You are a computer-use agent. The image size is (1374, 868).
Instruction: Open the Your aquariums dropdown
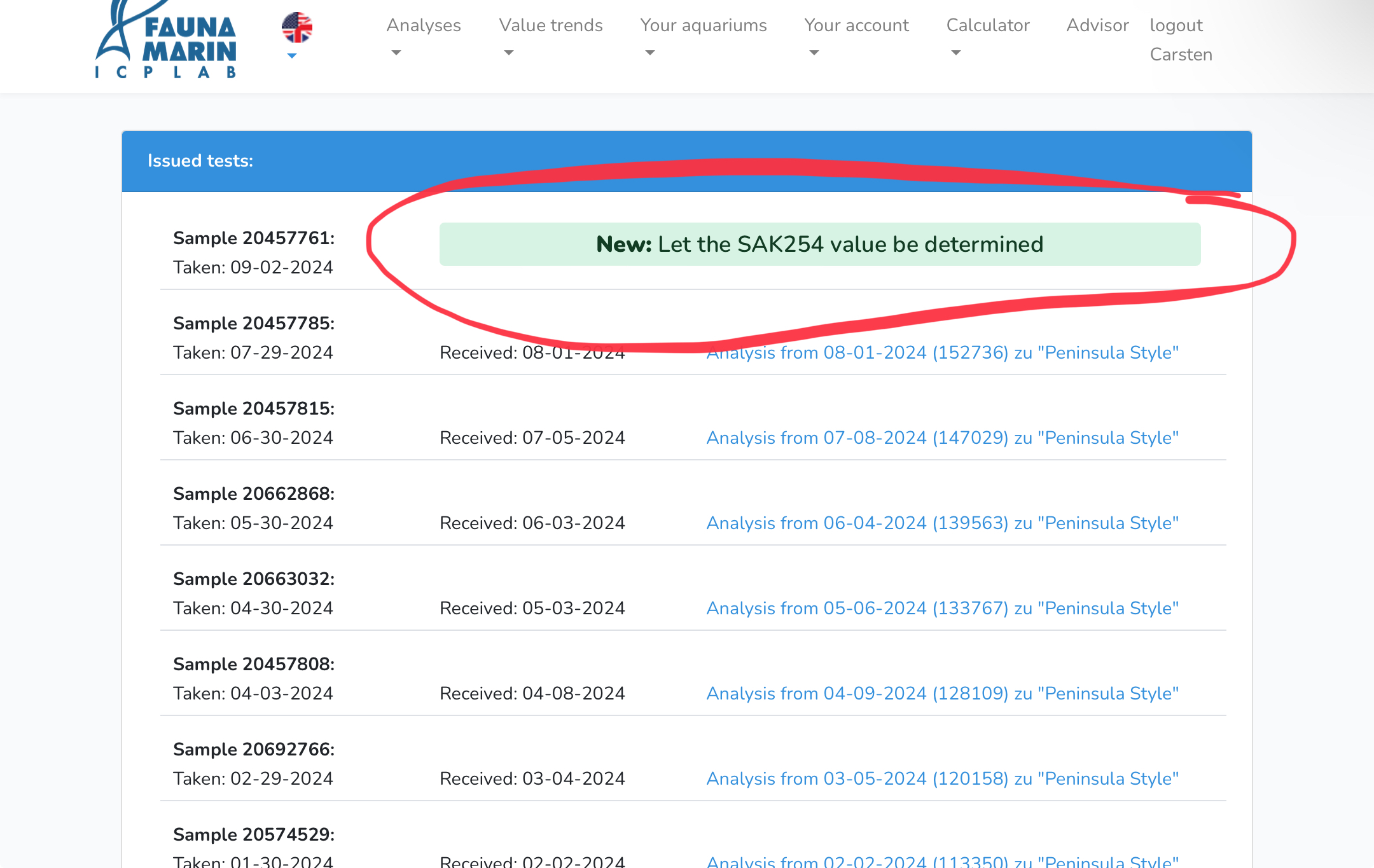[x=703, y=25]
